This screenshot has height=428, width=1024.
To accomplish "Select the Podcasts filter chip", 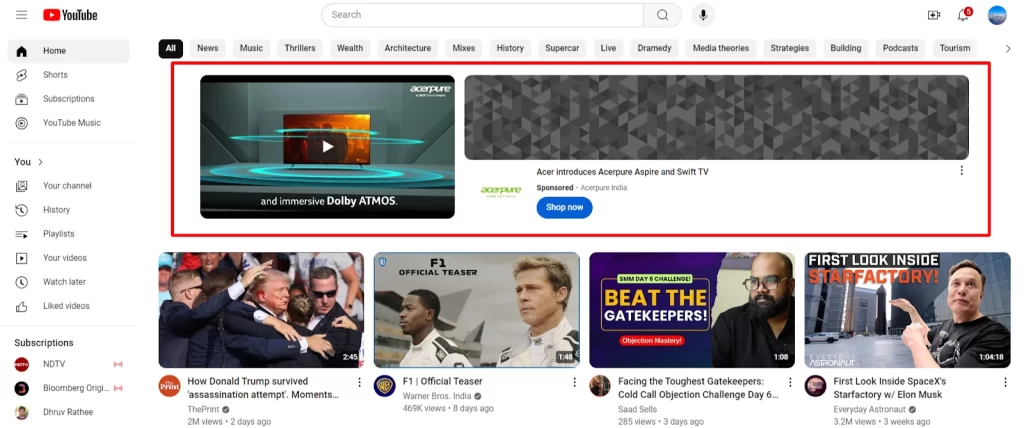I will pyautogui.click(x=901, y=48).
